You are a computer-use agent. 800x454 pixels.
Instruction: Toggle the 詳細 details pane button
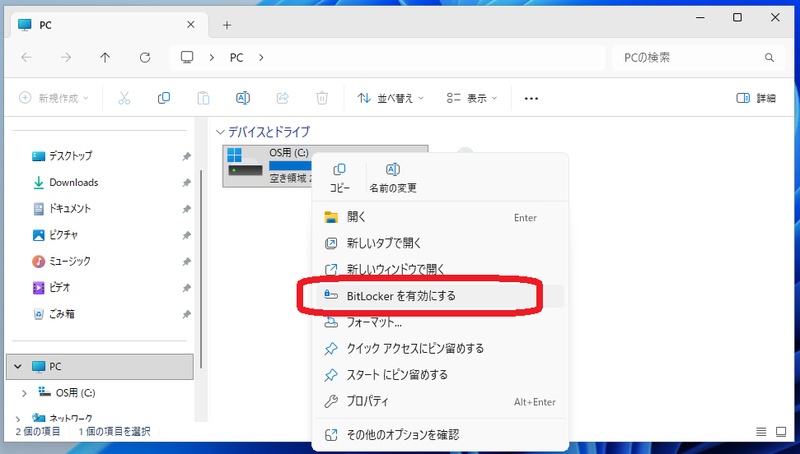[x=756, y=98]
